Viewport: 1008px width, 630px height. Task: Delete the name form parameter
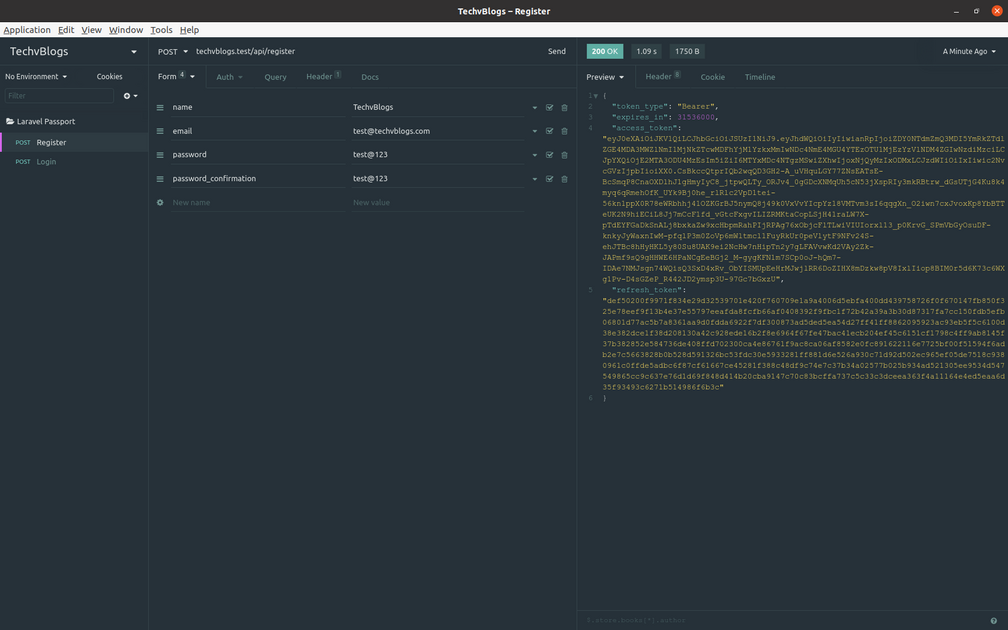[x=564, y=107]
